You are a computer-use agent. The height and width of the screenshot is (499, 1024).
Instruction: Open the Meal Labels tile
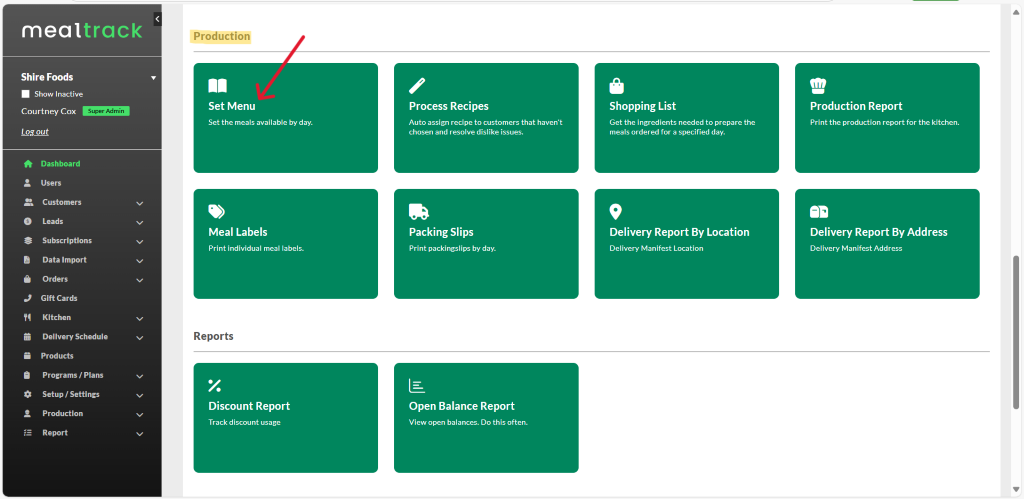[x=285, y=244]
